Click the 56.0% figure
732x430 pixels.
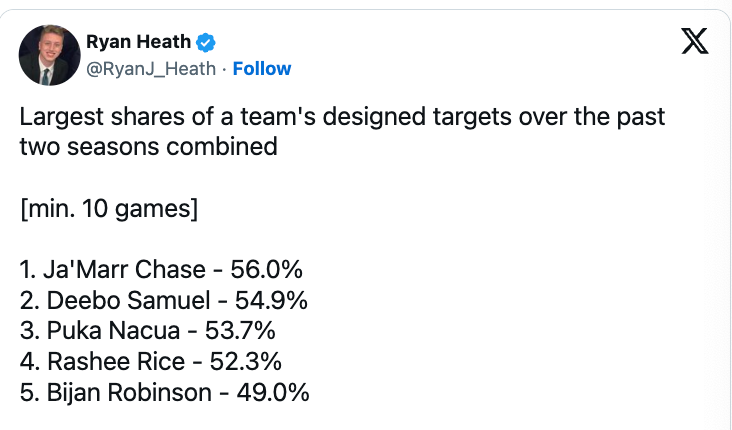(267, 270)
